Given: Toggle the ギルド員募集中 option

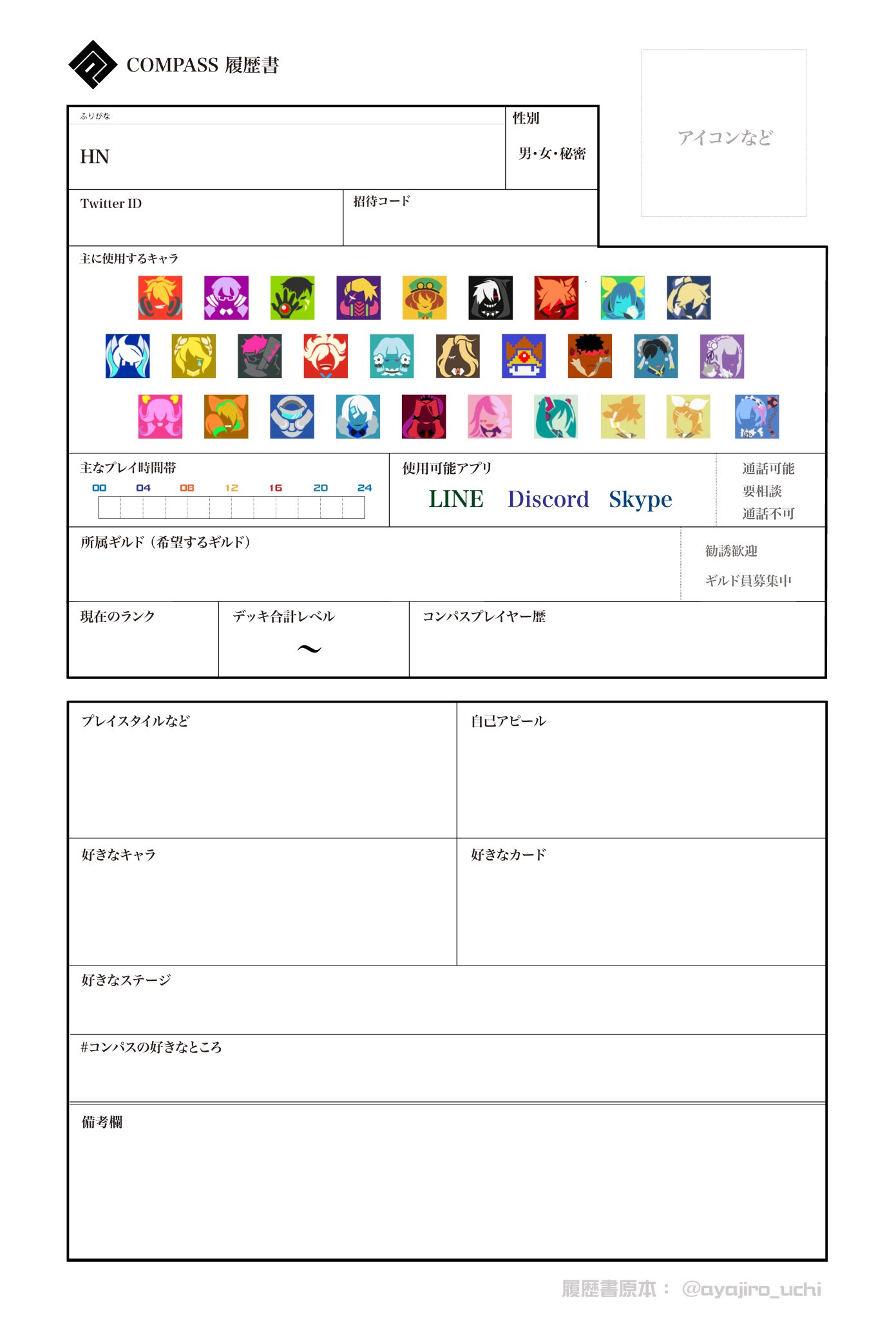Looking at the screenshot, I should click(x=748, y=580).
